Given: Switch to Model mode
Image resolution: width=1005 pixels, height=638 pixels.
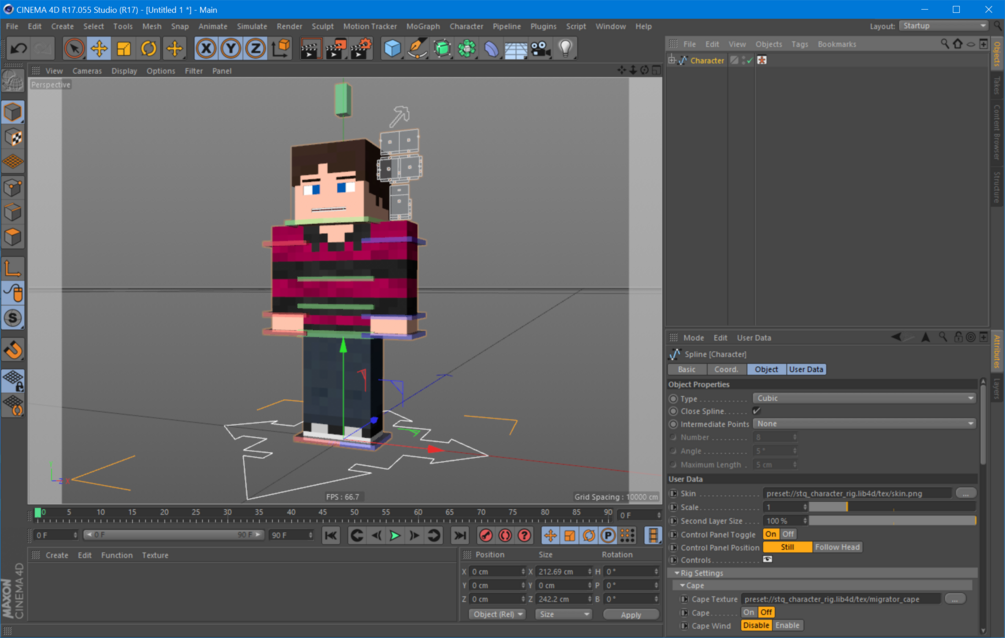Looking at the screenshot, I should click(12, 112).
